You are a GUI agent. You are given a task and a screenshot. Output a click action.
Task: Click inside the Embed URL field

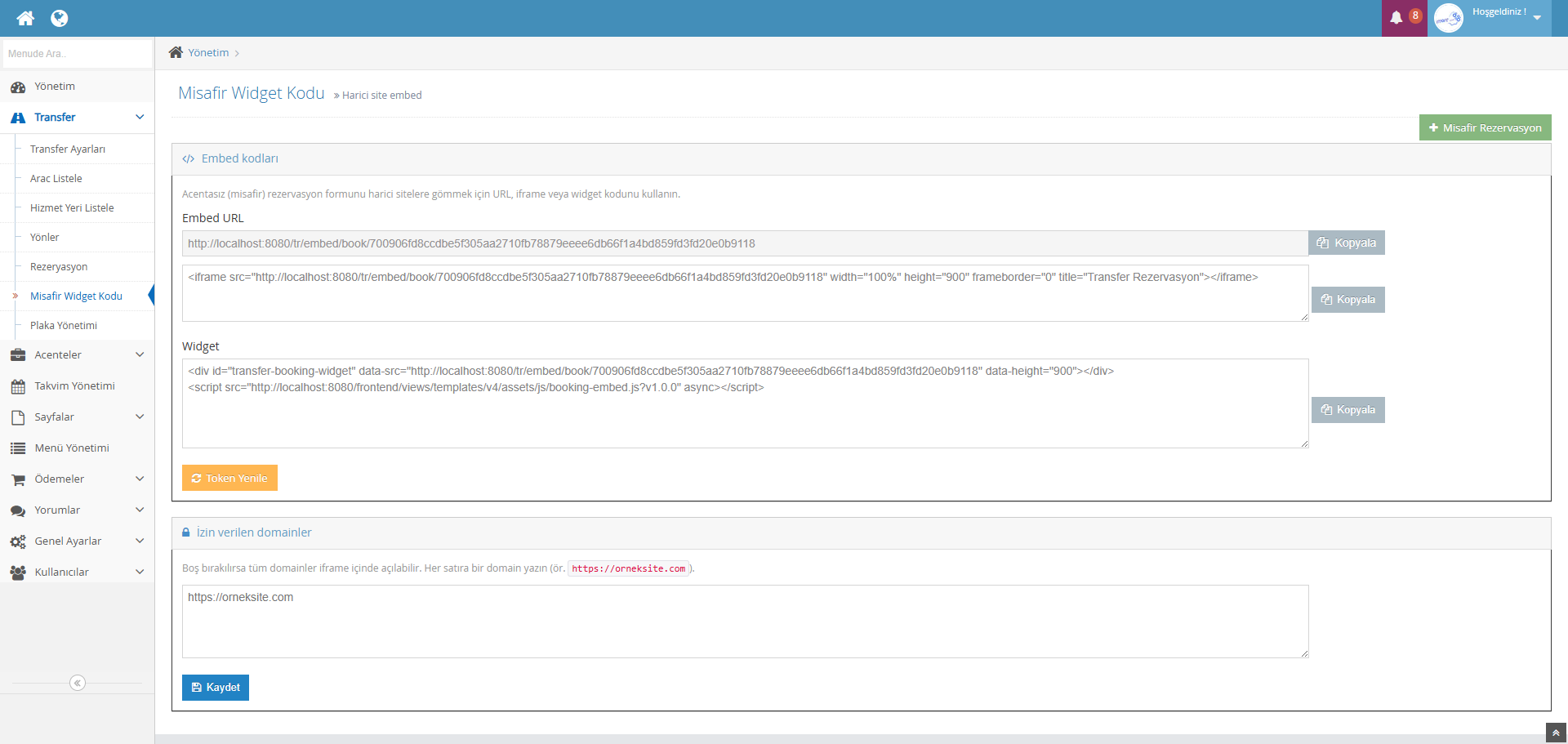click(745, 243)
